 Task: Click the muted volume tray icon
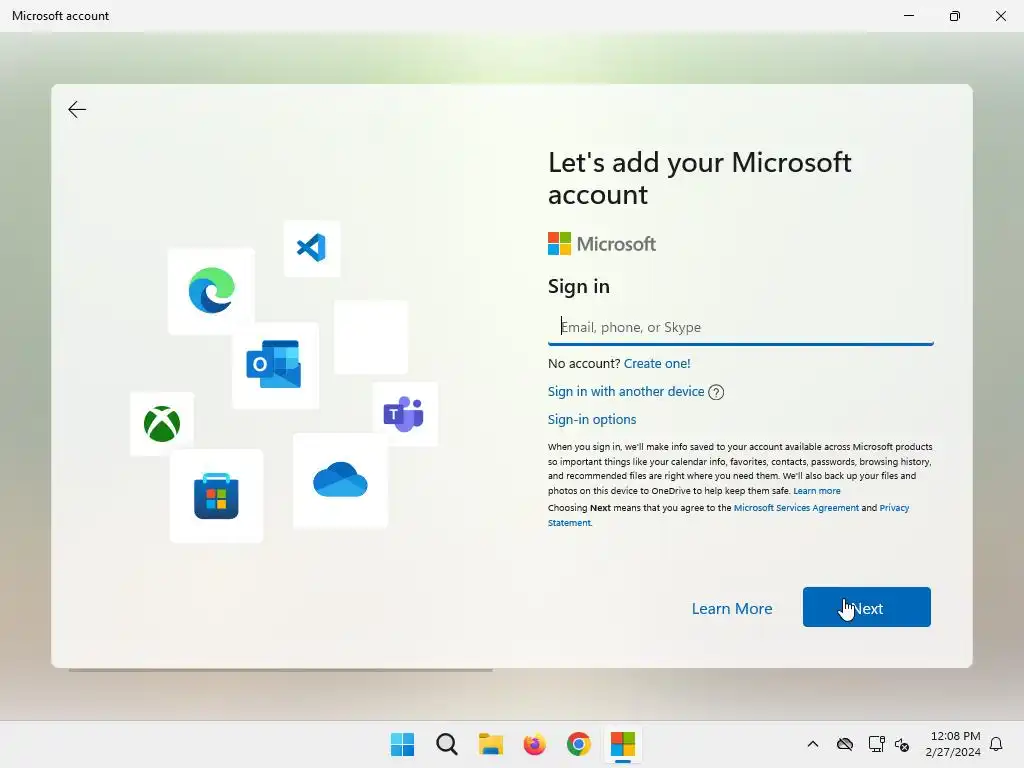pyautogui.click(x=902, y=744)
